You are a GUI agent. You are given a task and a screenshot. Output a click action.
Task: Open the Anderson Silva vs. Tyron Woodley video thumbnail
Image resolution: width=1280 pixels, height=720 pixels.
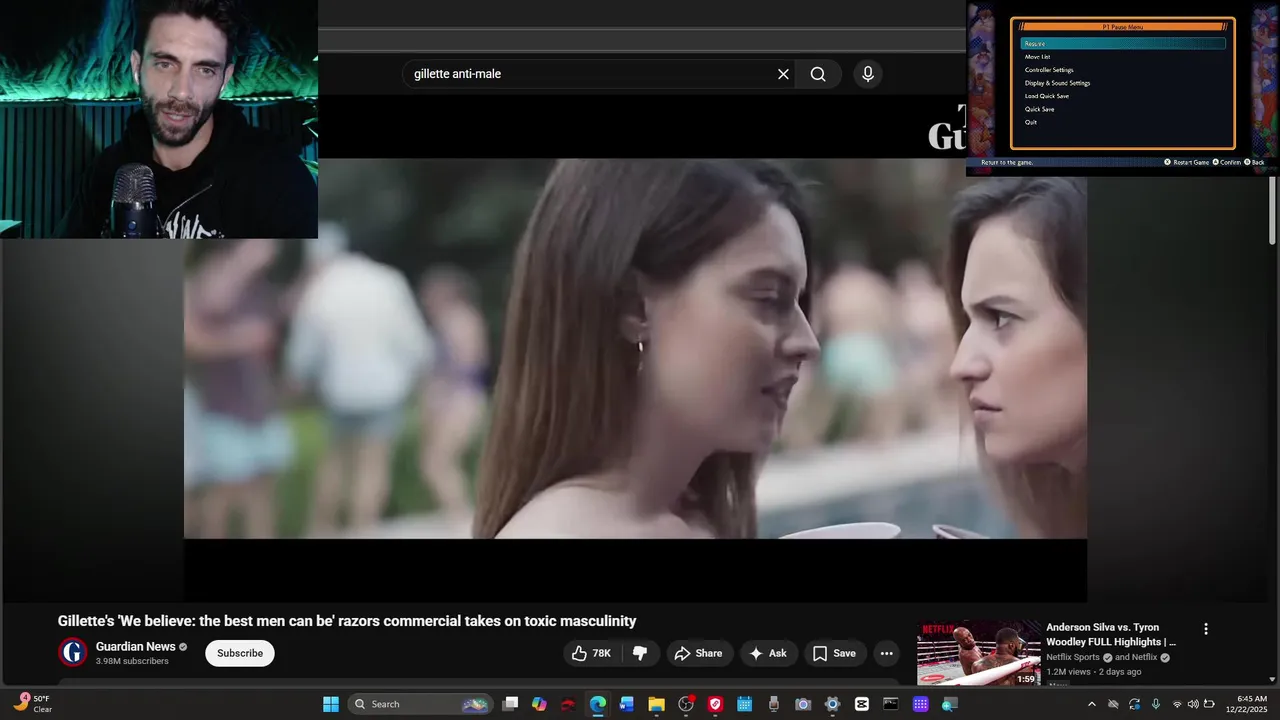979,653
